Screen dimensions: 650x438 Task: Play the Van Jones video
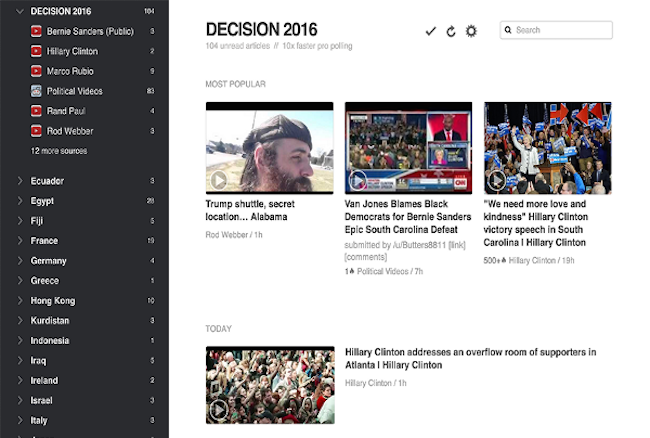tap(357, 180)
